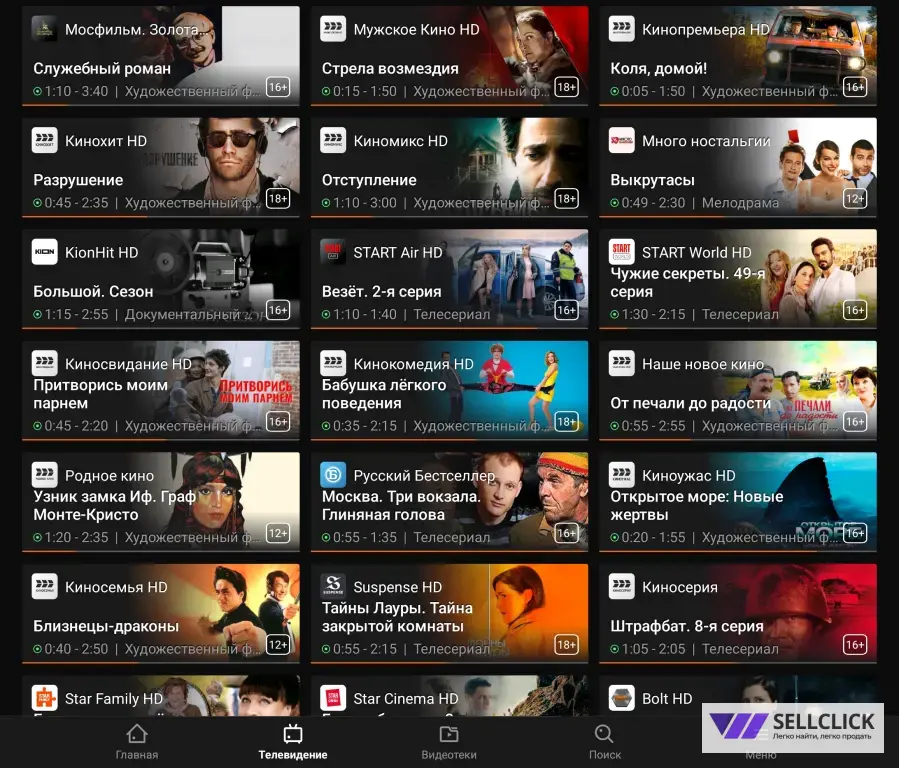Click progress bar under Везёт 2-я серия
Viewport: 899px width, 768px height.
coord(450,328)
